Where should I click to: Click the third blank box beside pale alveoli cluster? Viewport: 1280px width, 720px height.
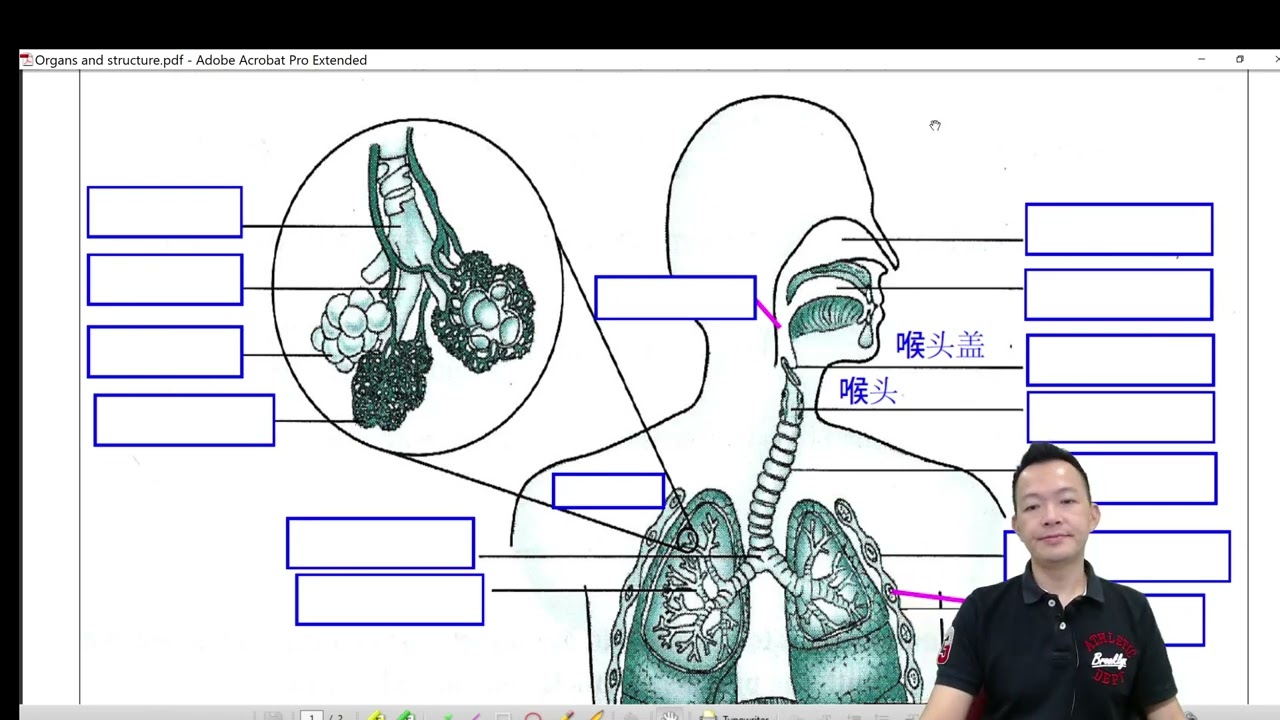pyautogui.click(x=165, y=352)
